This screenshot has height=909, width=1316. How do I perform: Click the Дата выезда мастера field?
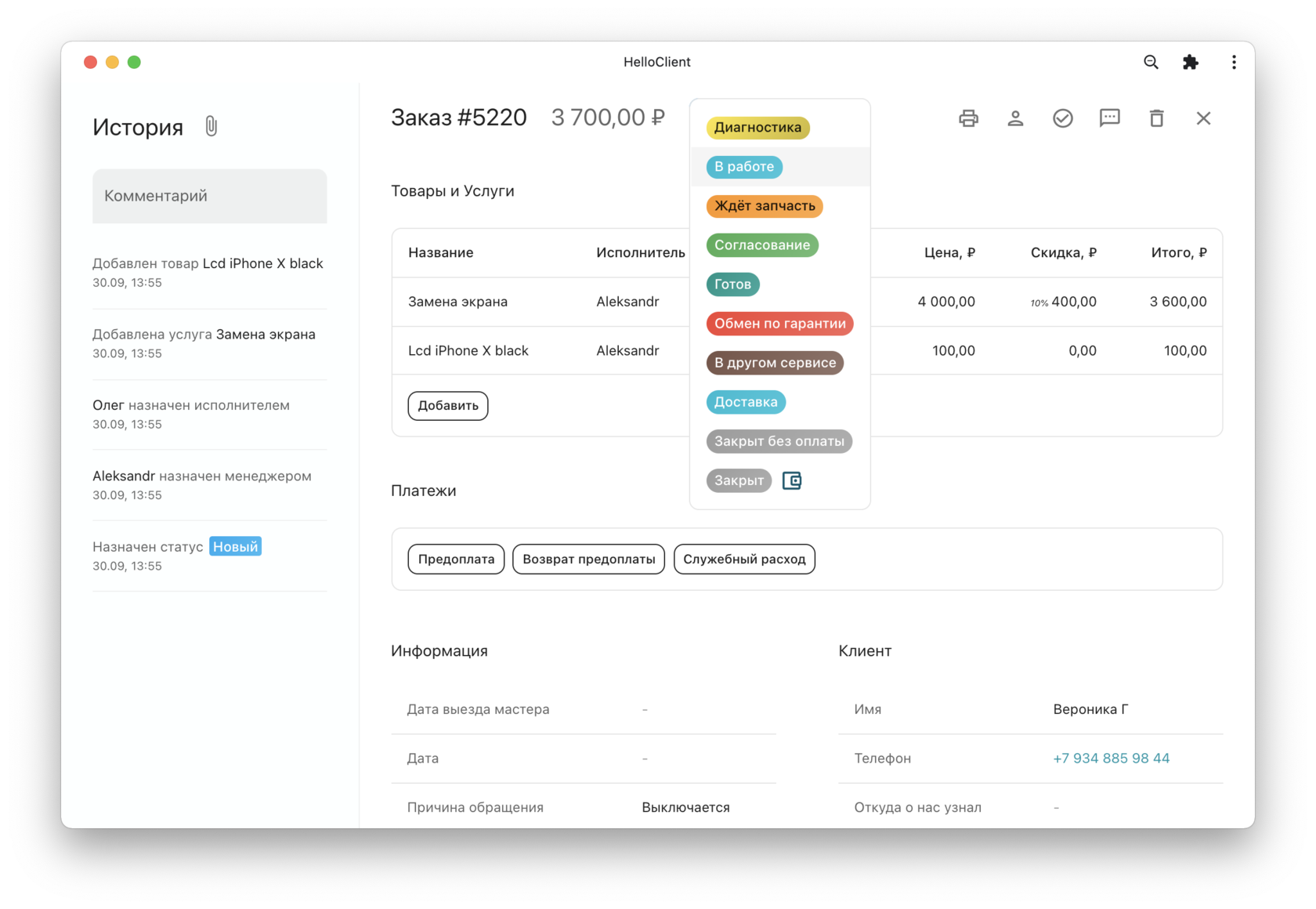(584, 709)
